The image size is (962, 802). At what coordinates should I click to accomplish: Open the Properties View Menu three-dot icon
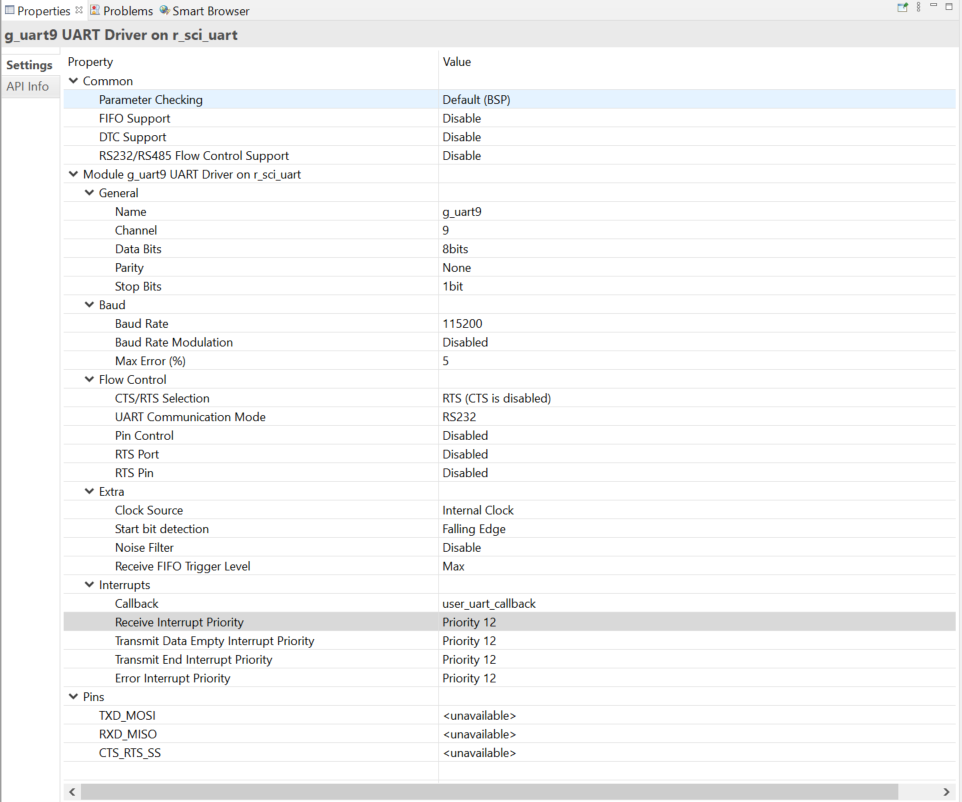918,7
